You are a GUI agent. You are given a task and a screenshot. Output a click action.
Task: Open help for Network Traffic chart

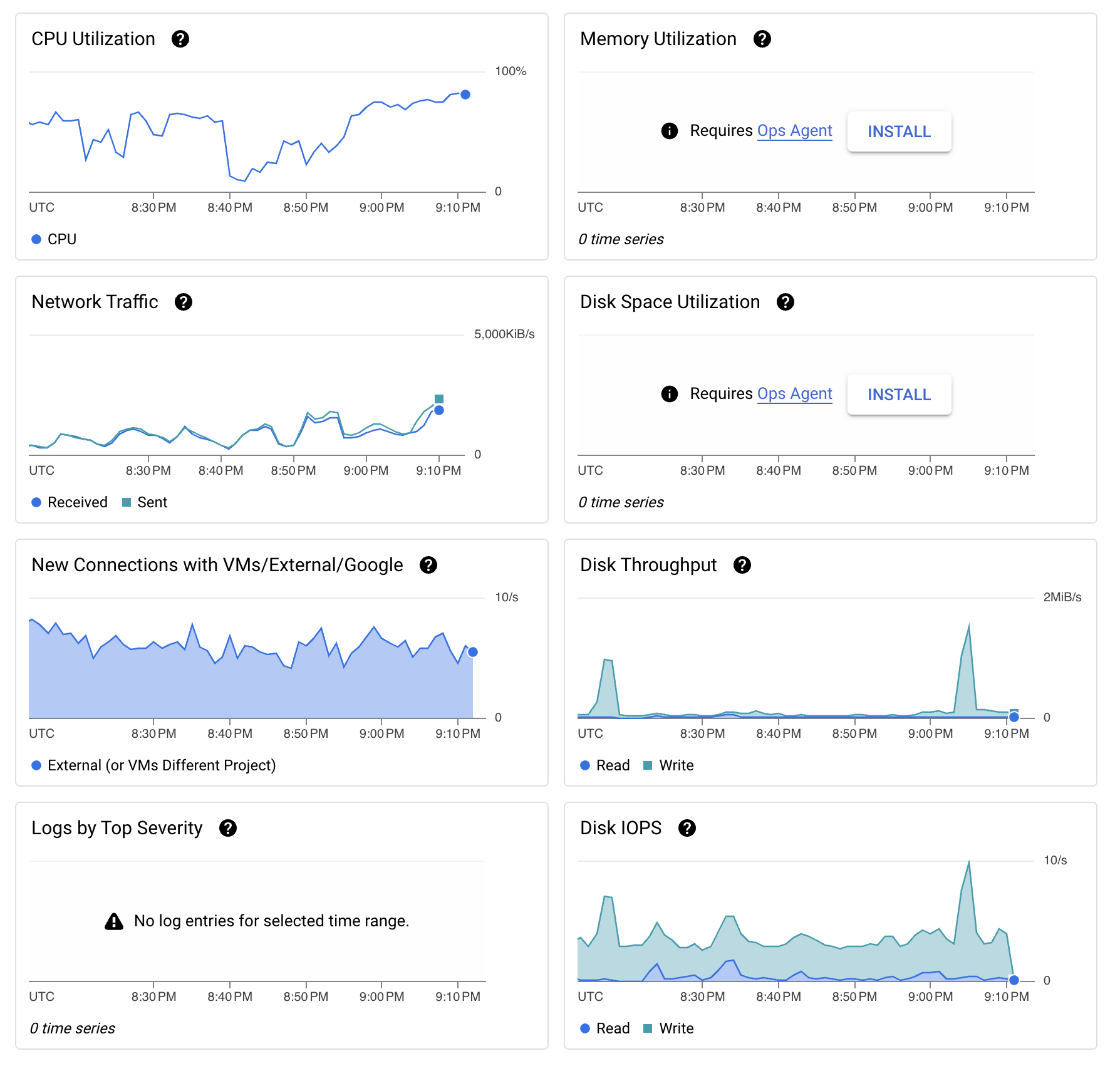(183, 302)
